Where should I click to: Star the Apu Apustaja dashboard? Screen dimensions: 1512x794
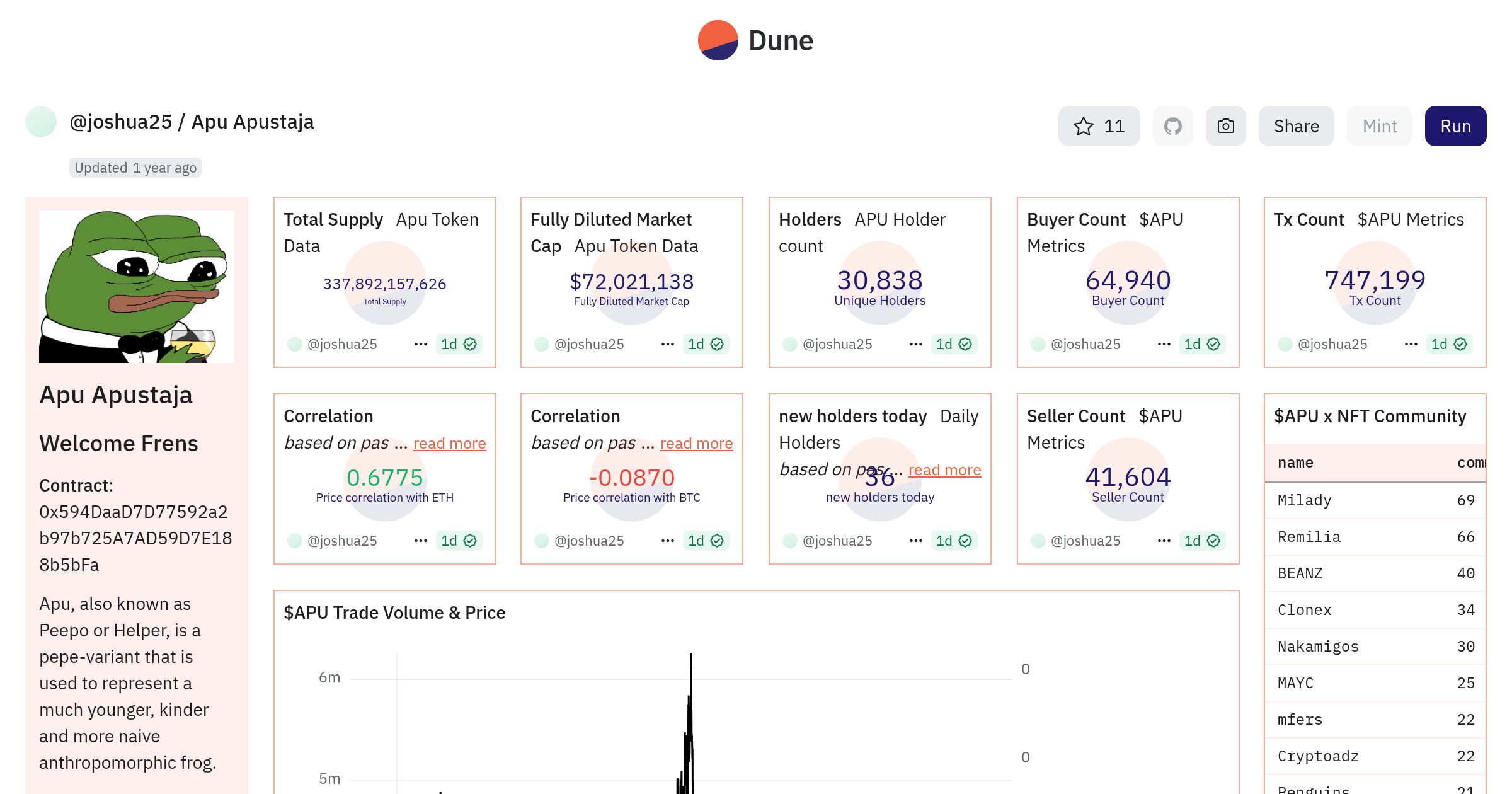(1099, 126)
